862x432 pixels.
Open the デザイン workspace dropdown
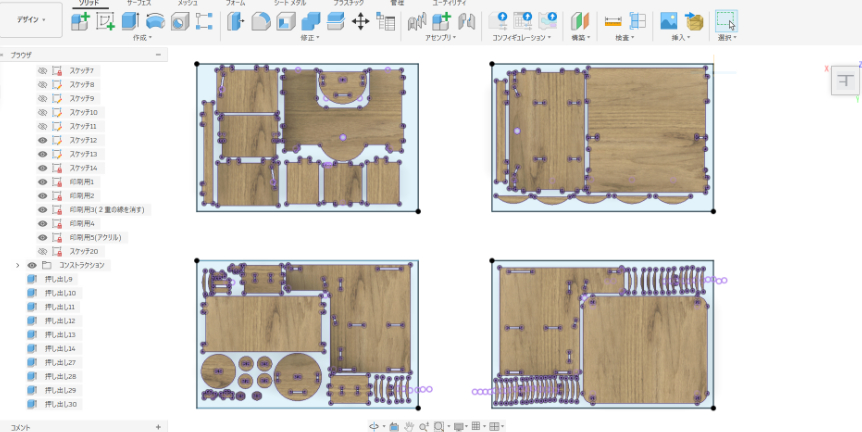pyautogui.click(x=31, y=20)
